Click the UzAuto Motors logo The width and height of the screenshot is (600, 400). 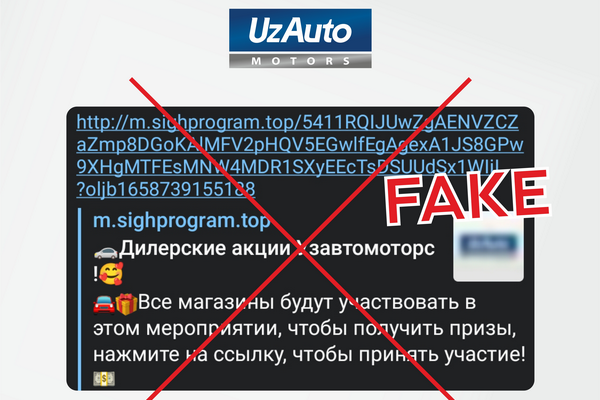click(x=300, y=38)
